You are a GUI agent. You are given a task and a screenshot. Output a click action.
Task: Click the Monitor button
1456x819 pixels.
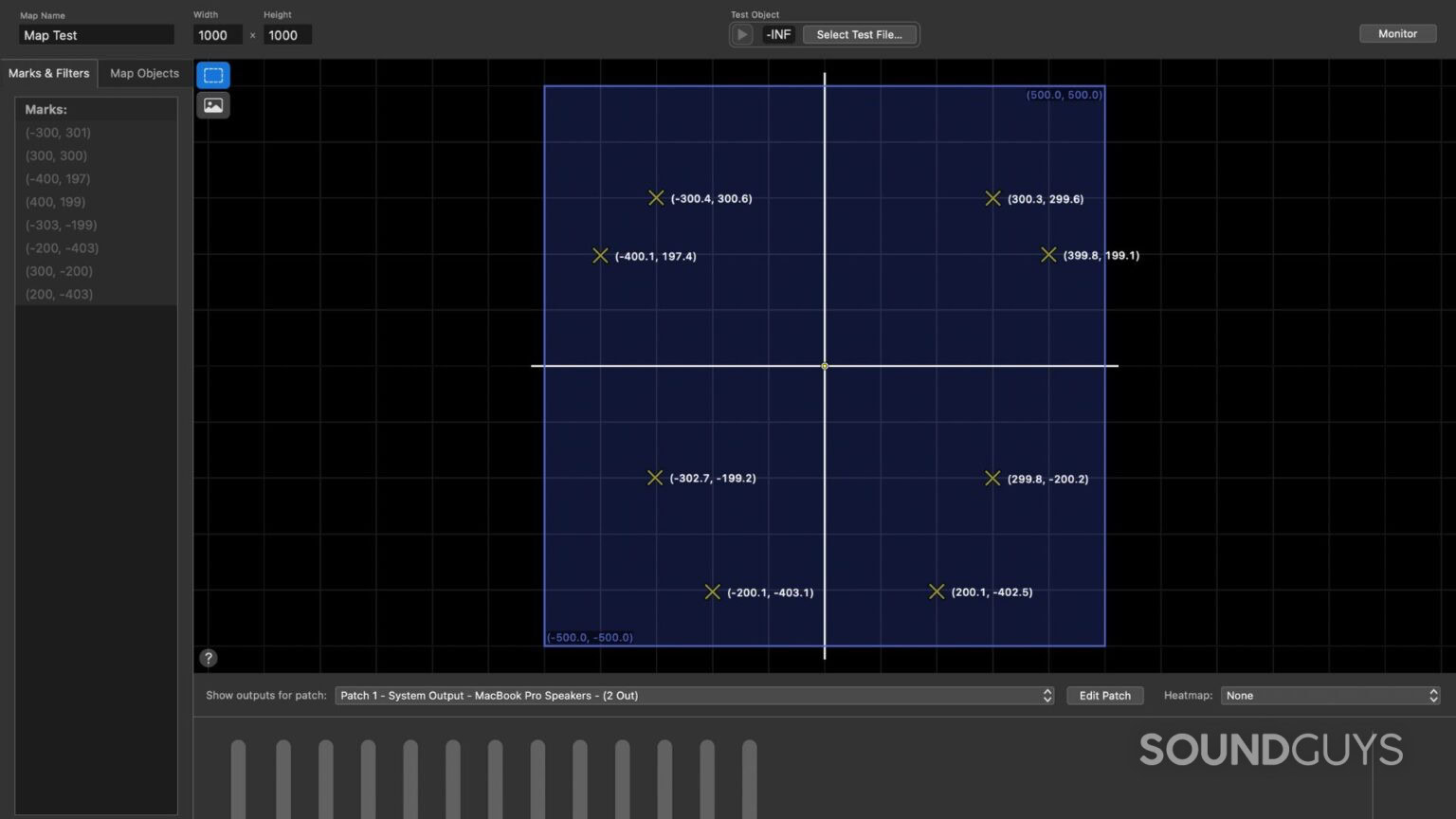pyautogui.click(x=1397, y=33)
